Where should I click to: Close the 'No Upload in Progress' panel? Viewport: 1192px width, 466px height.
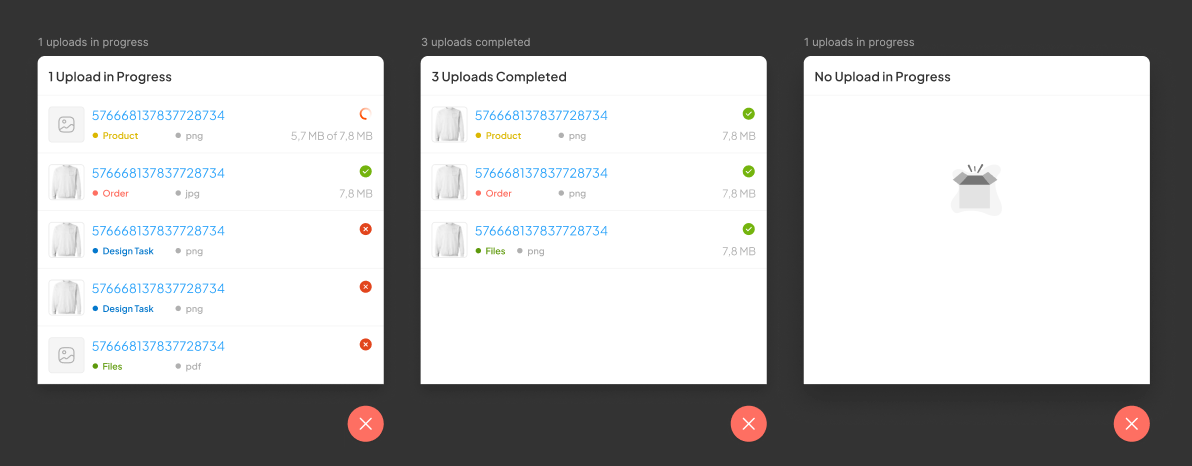[1131, 424]
